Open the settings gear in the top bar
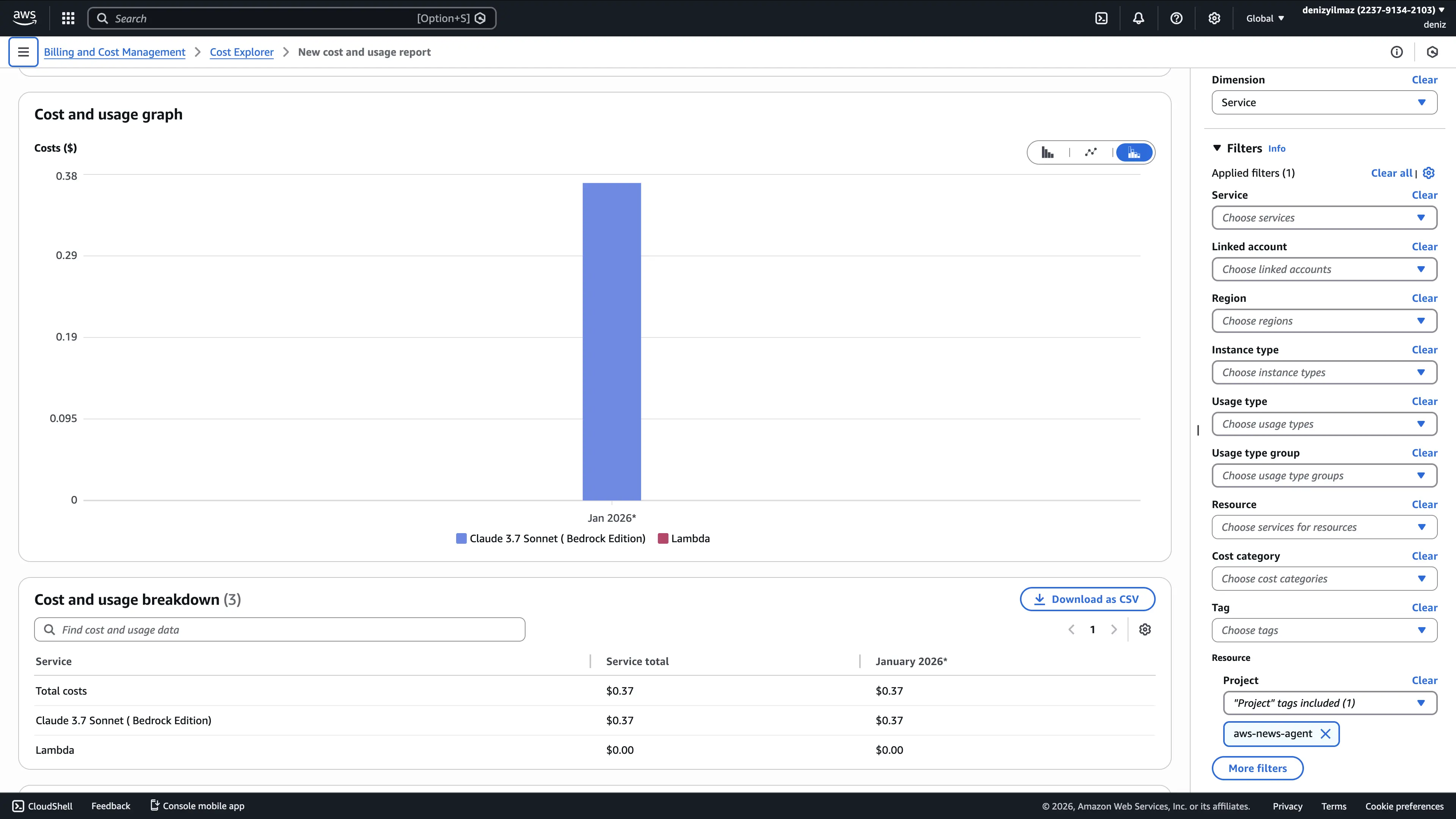This screenshot has width=1456, height=819. (x=1214, y=18)
